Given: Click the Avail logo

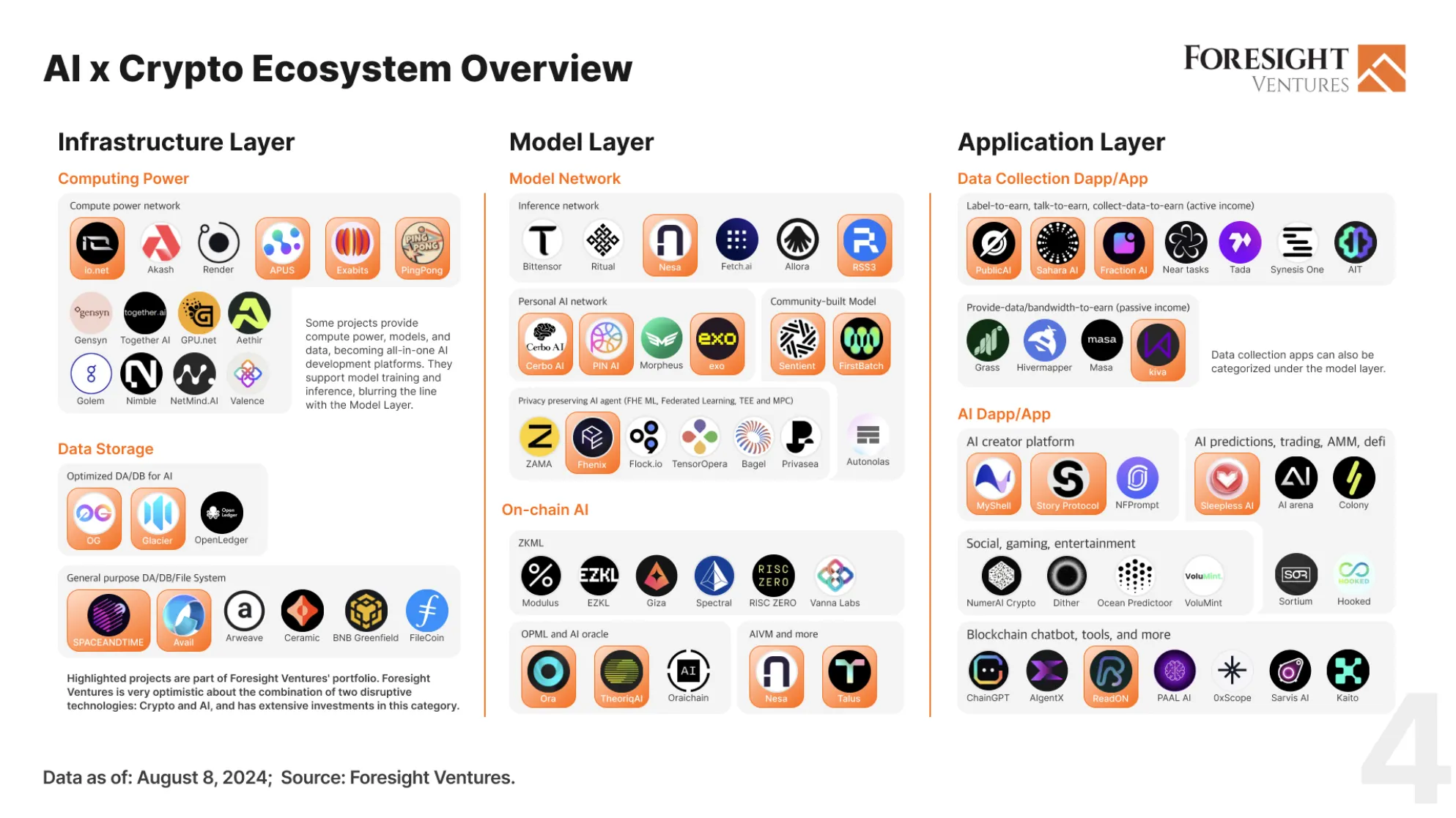Looking at the screenshot, I should click(183, 614).
